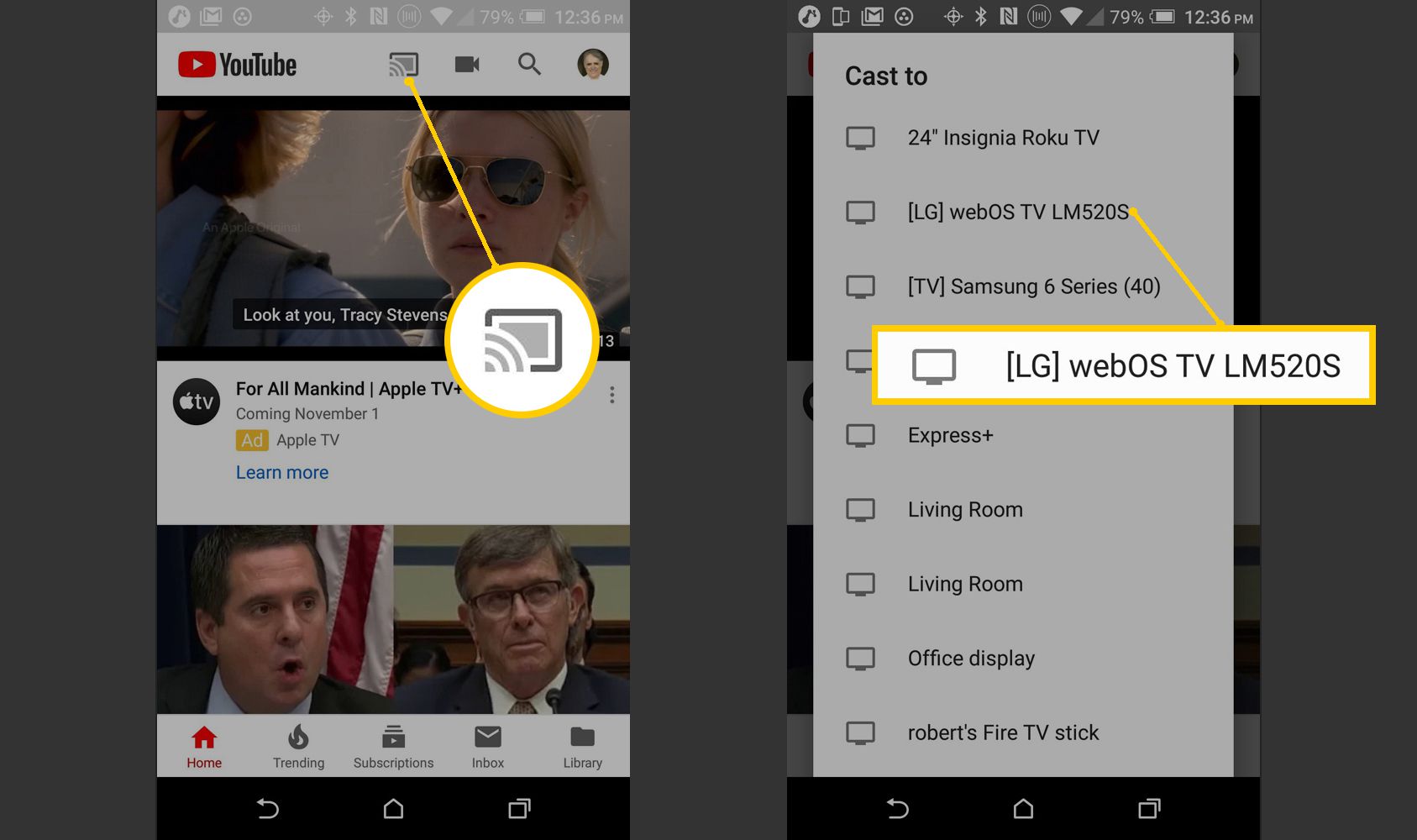Follow the Learn more link
The height and width of the screenshot is (840, 1417).
(282, 473)
